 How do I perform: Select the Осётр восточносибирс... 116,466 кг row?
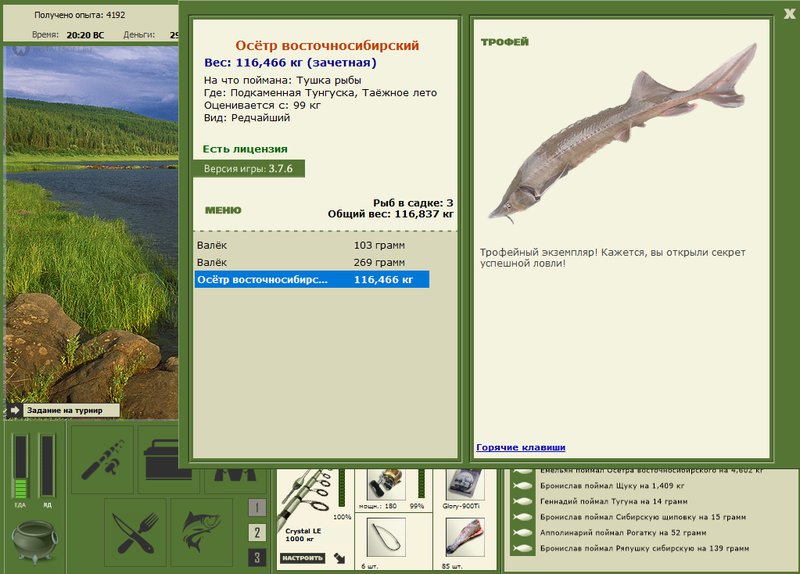point(311,280)
